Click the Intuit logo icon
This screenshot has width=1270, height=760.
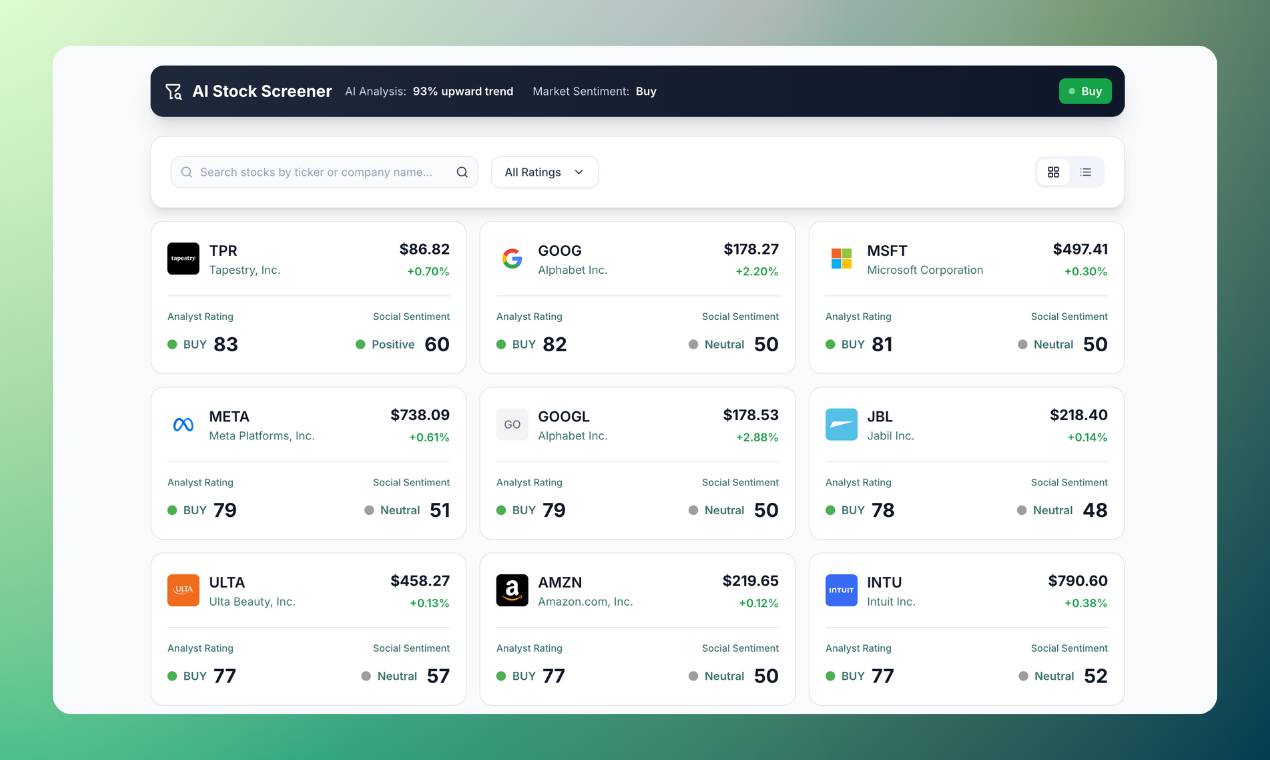pyautogui.click(x=841, y=590)
